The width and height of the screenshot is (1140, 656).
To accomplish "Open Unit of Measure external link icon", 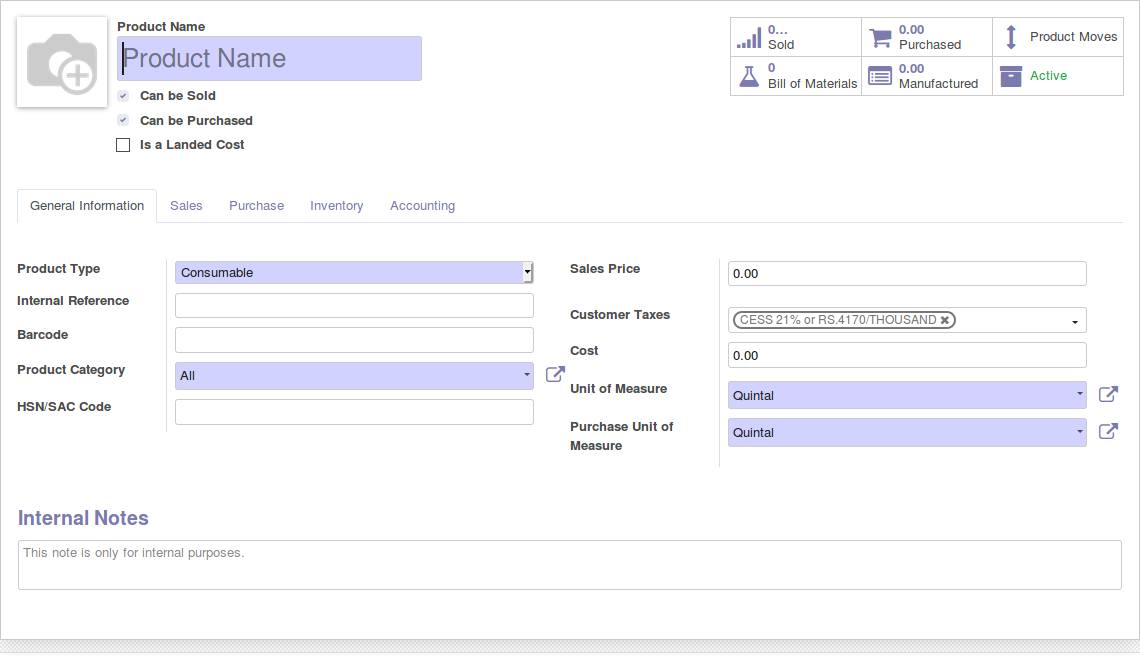I will point(1108,394).
